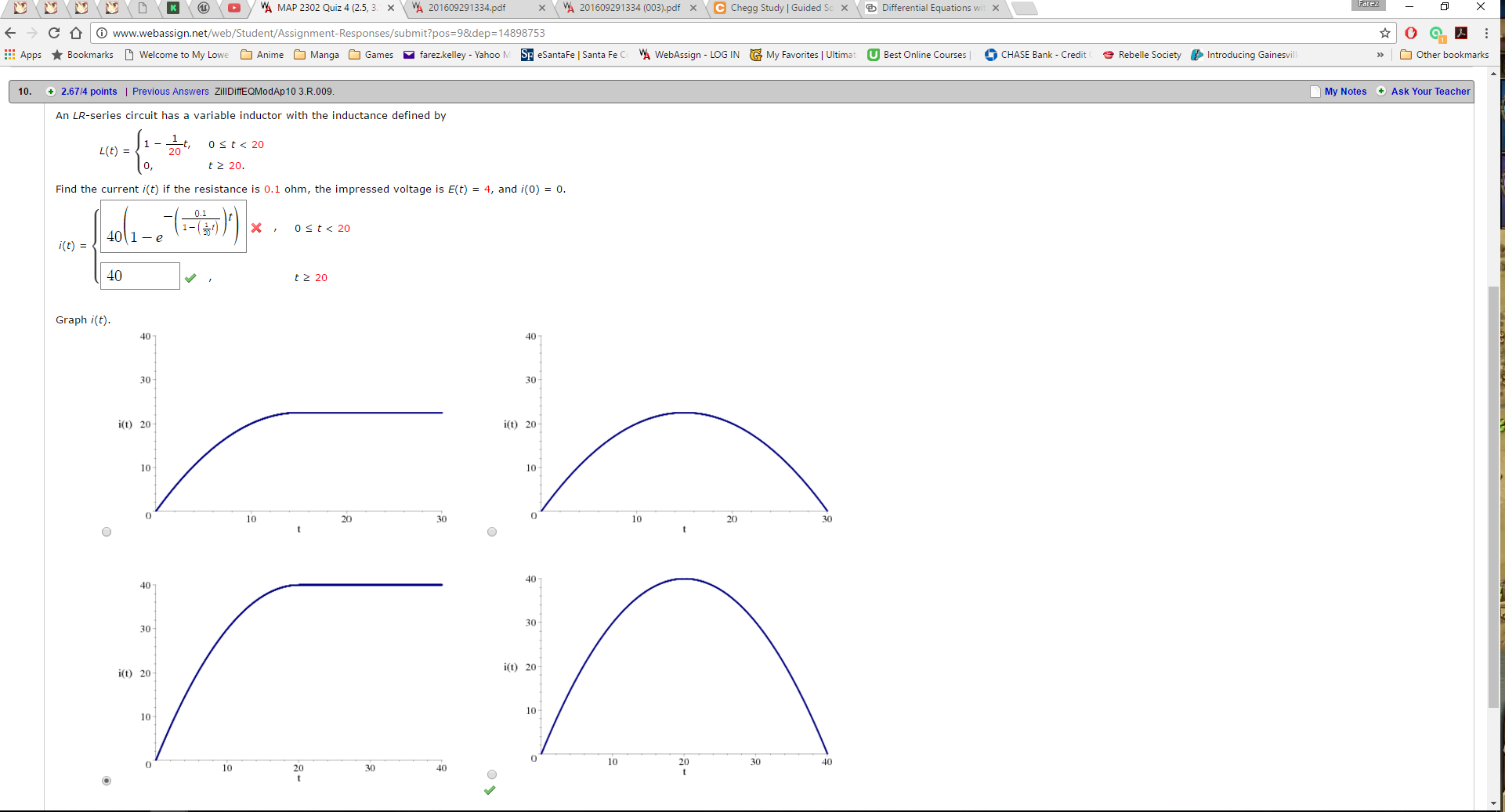Screen dimensions: 1505x812
Task: Check the My Notes checkbox
Action: (x=1315, y=92)
